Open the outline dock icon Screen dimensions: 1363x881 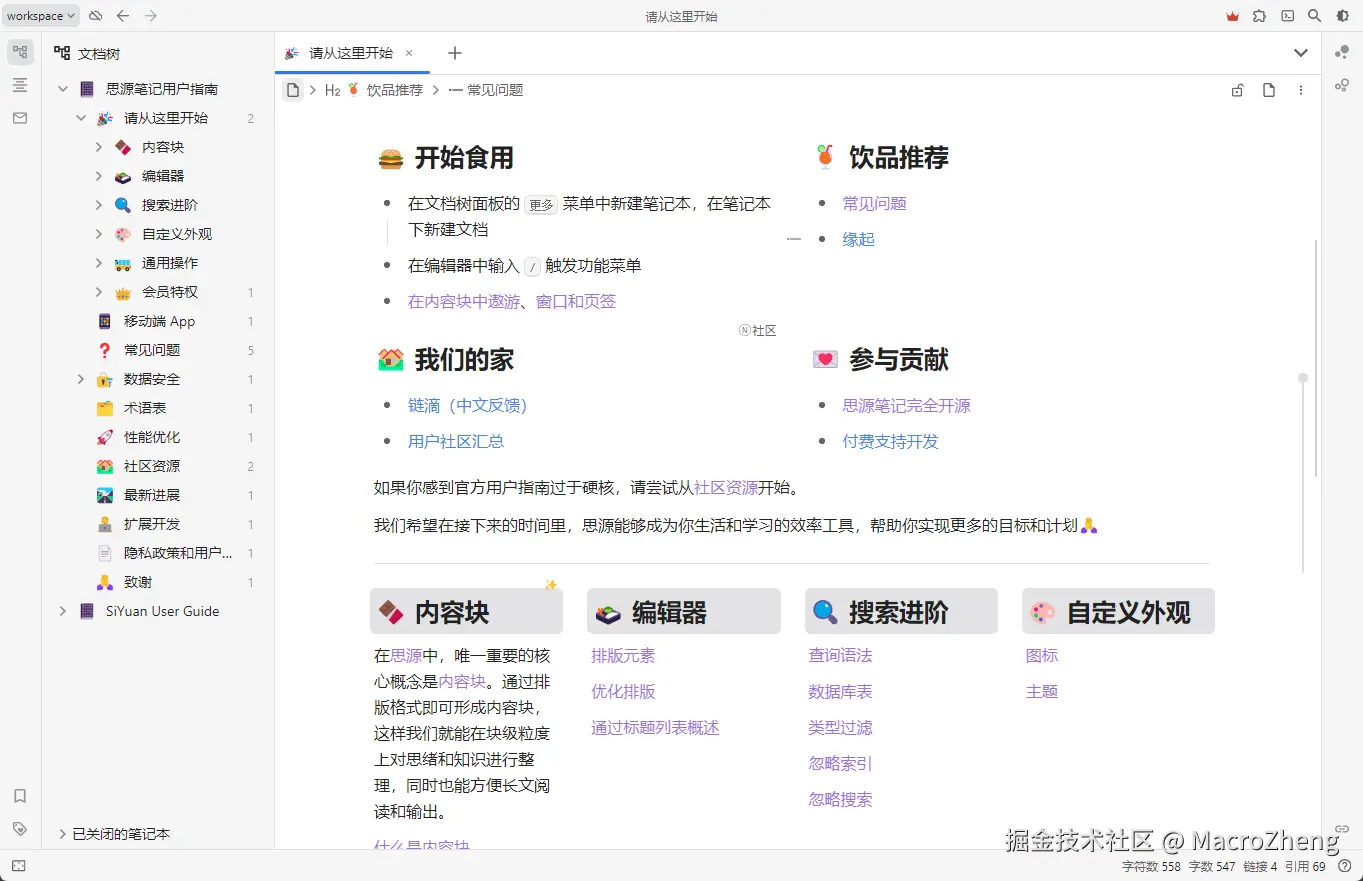20,85
